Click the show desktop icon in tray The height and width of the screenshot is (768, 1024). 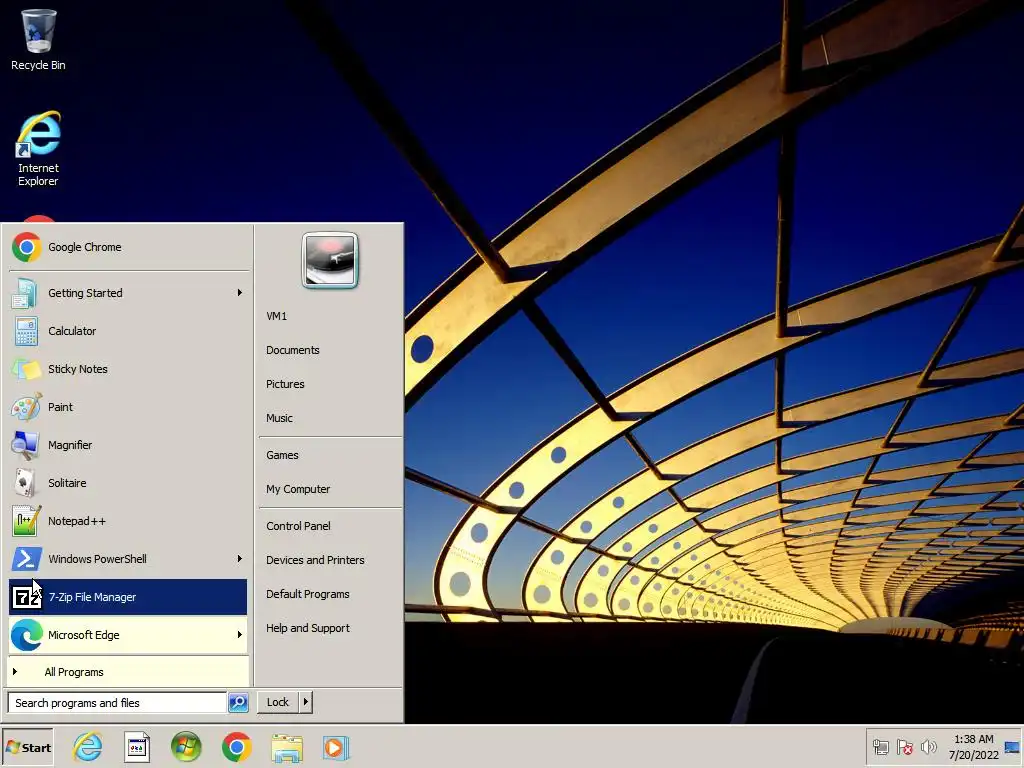(1012, 747)
